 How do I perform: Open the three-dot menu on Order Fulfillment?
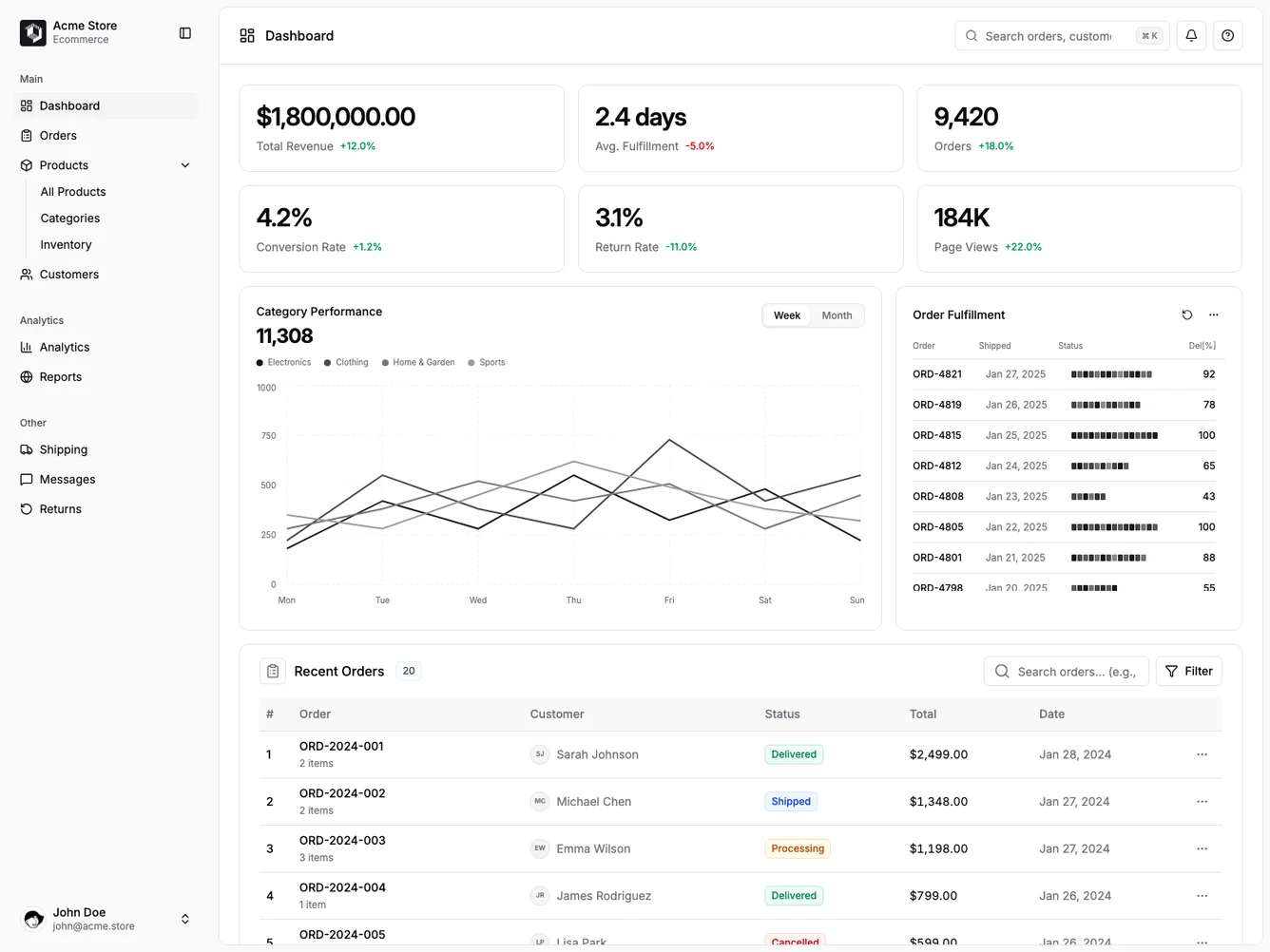1213,314
